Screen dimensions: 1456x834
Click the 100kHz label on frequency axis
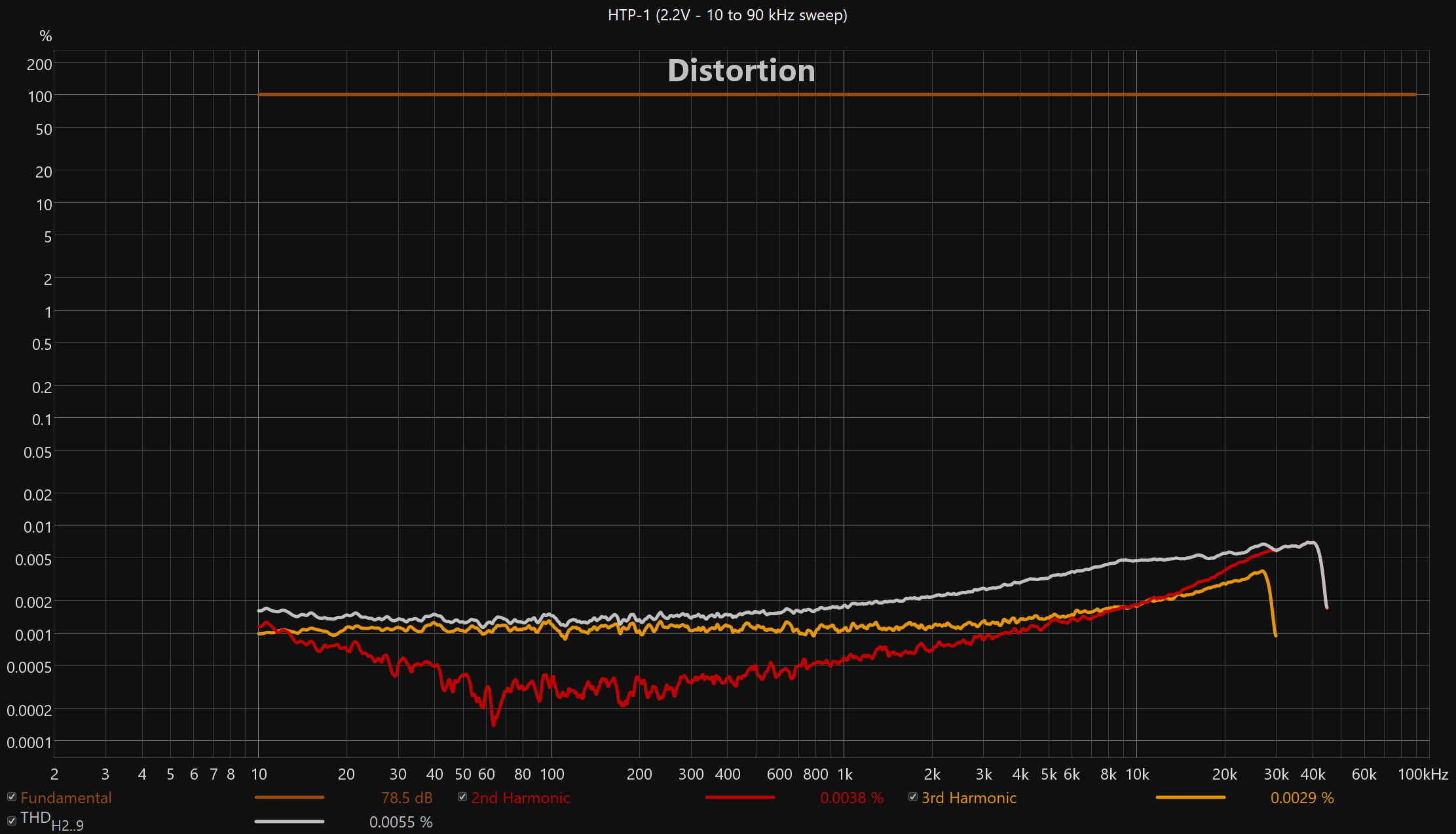(1423, 774)
